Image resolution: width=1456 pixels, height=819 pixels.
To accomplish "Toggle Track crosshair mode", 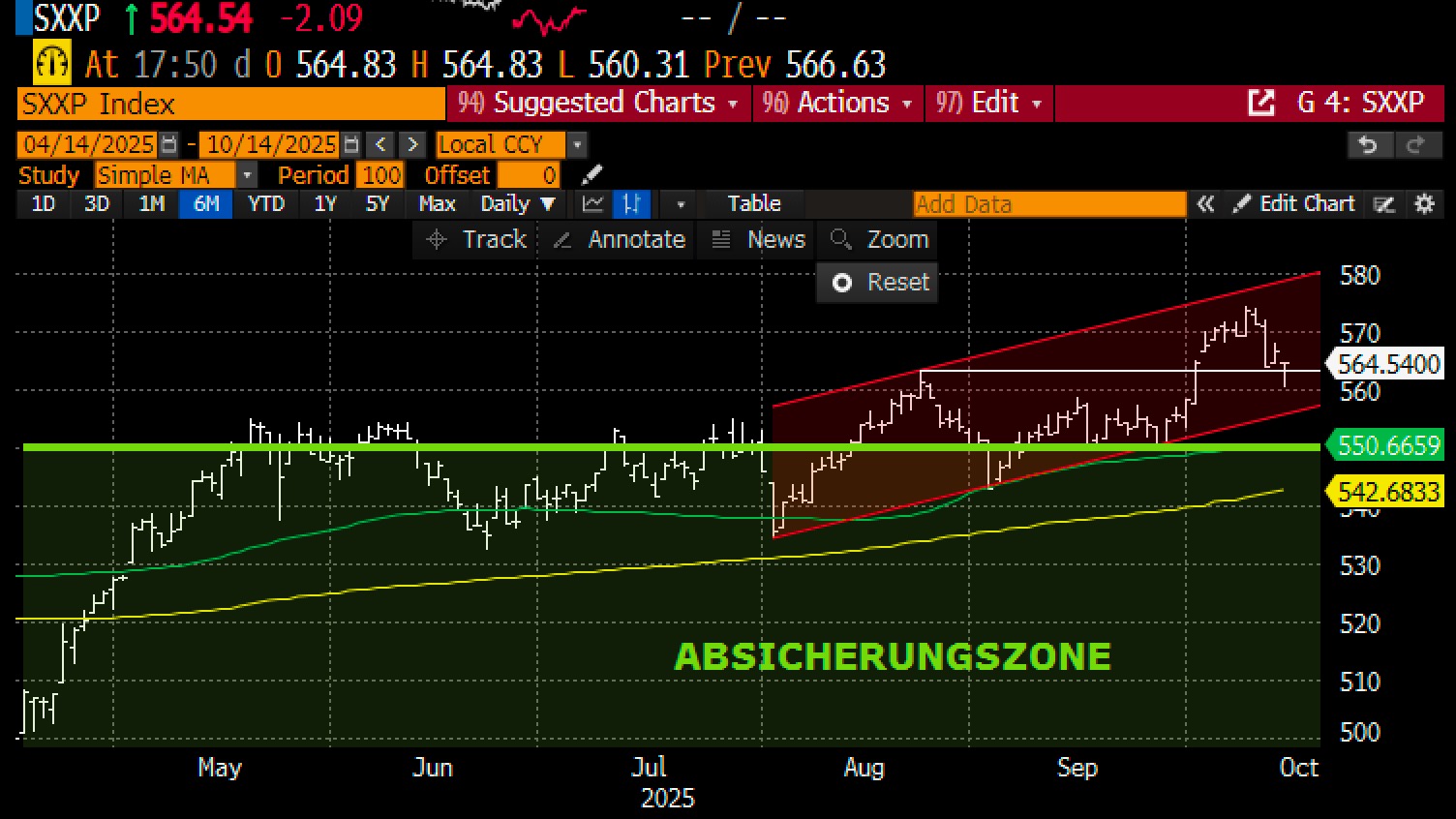I will point(477,239).
